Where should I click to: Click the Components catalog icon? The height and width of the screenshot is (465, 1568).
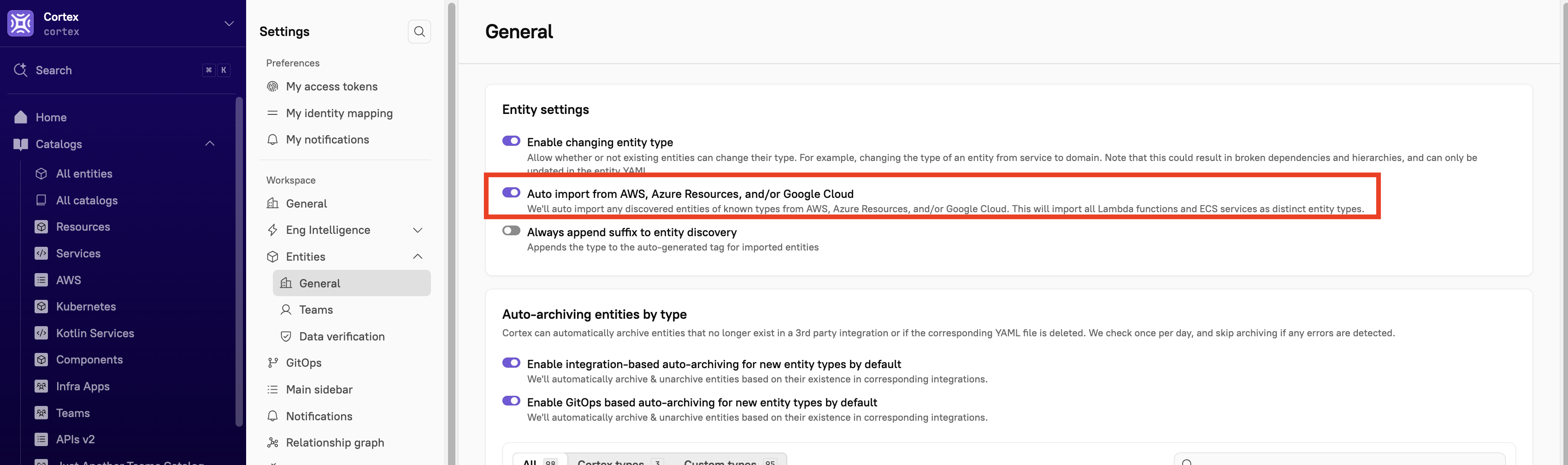click(41, 359)
